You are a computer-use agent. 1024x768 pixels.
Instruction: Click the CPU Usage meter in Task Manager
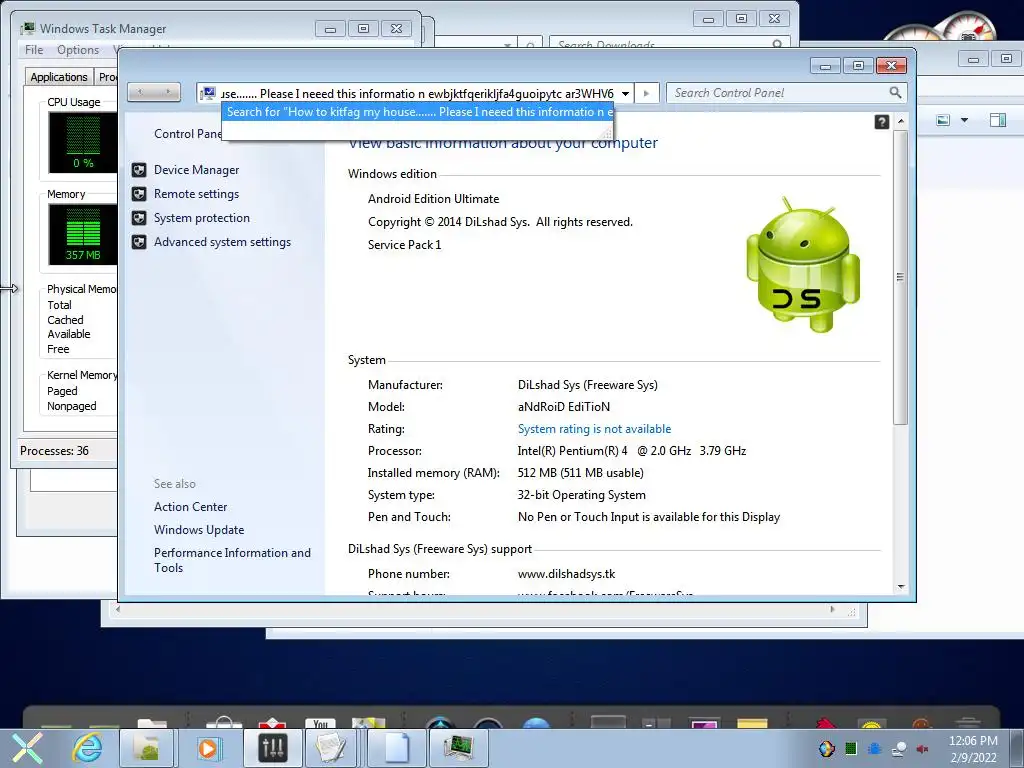pyautogui.click(x=82, y=142)
